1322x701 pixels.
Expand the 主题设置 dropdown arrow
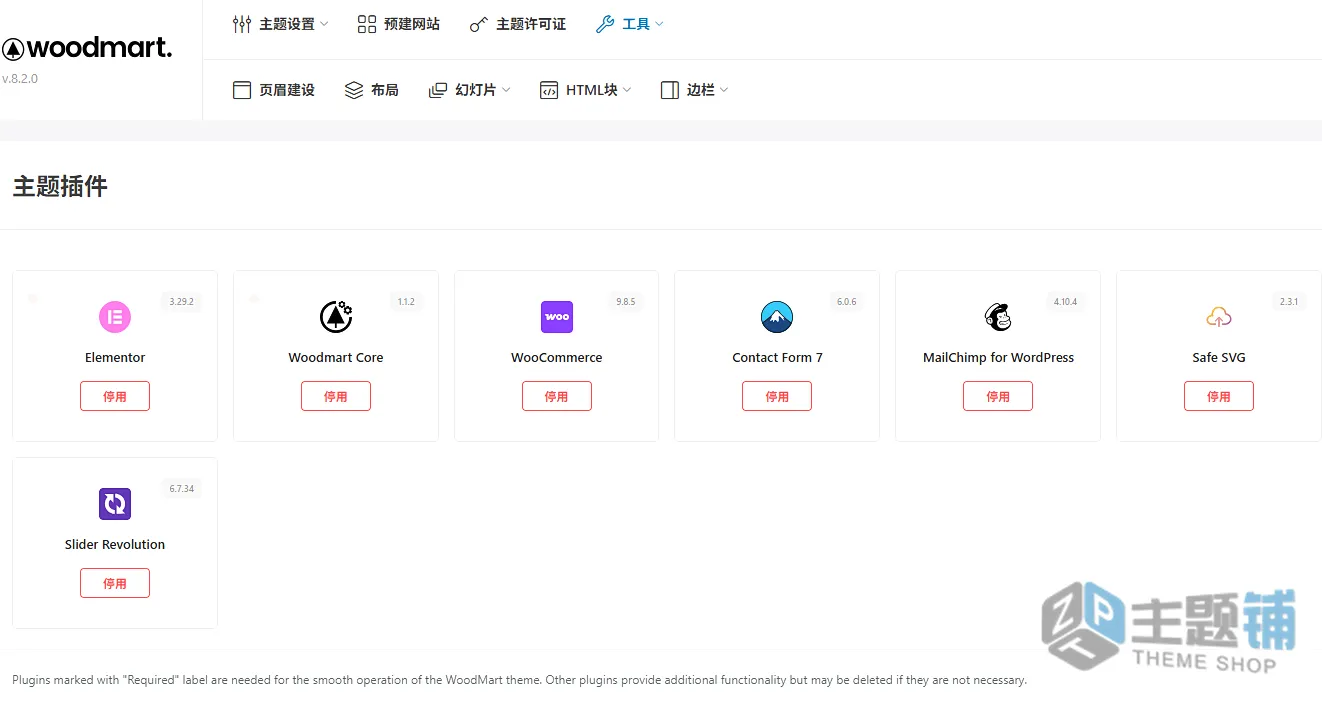click(324, 24)
